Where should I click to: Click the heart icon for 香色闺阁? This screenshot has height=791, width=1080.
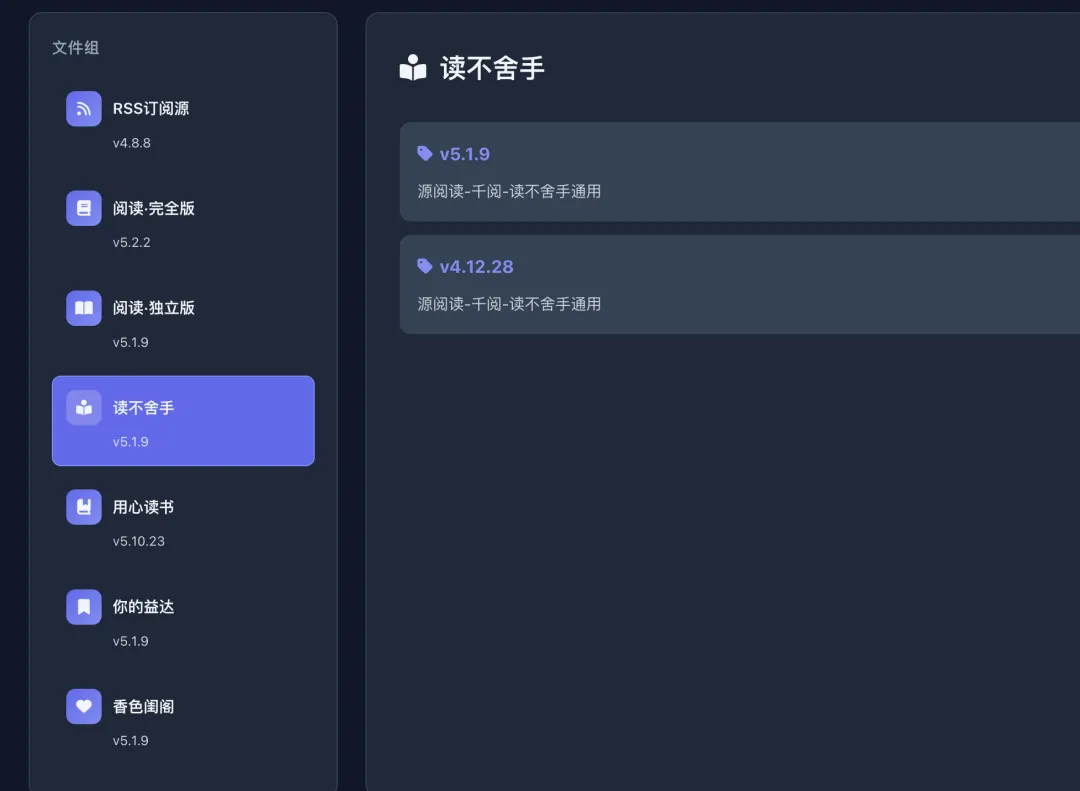point(84,706)
